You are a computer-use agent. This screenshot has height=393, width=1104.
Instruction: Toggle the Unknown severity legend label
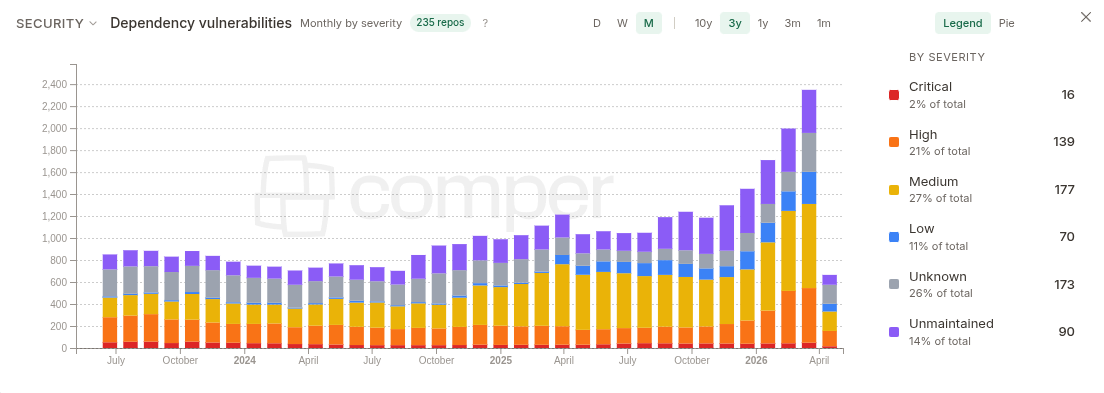(x=938, y=277)
